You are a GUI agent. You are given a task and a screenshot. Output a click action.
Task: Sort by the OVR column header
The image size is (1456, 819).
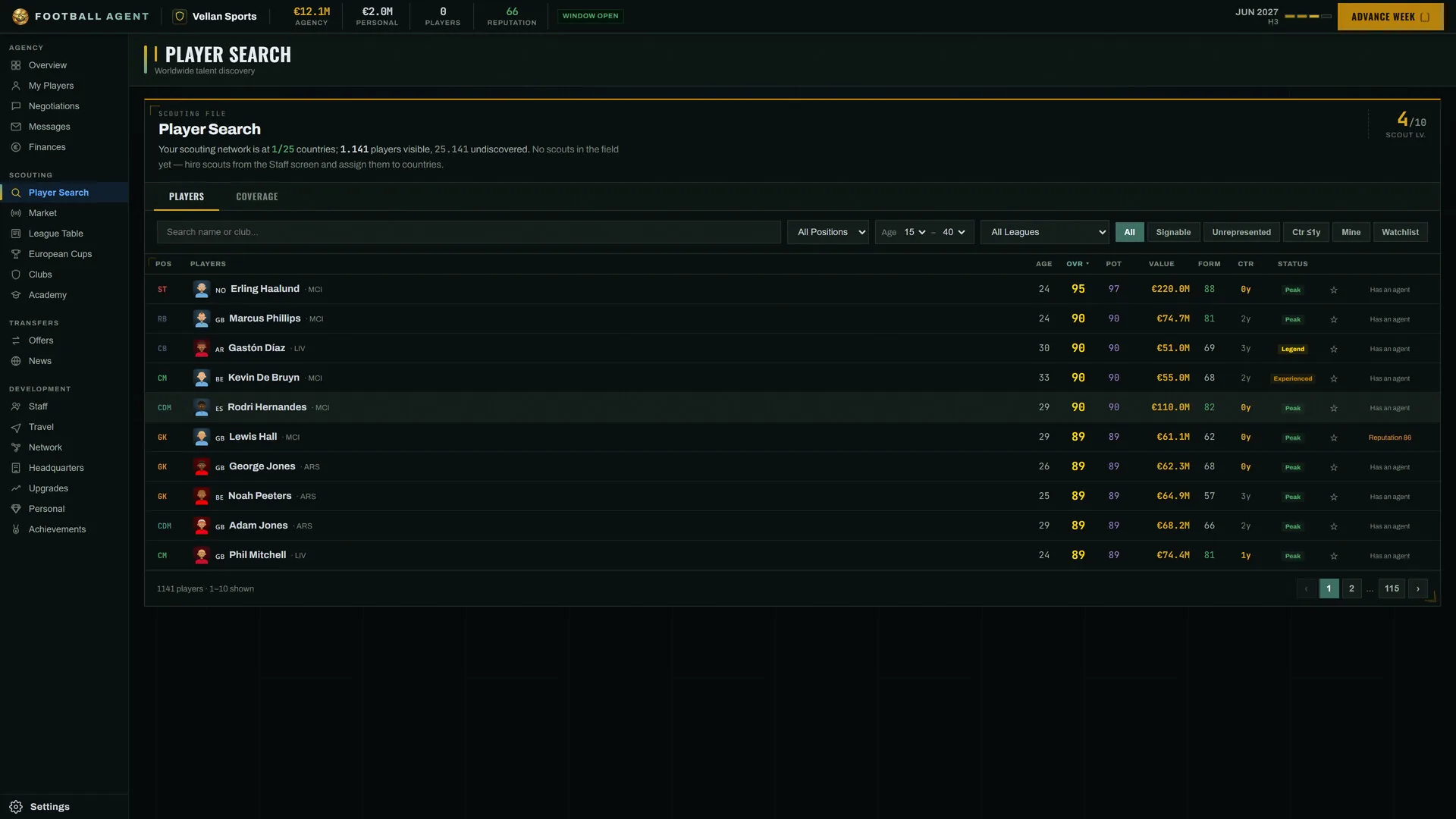(1077, 264)
